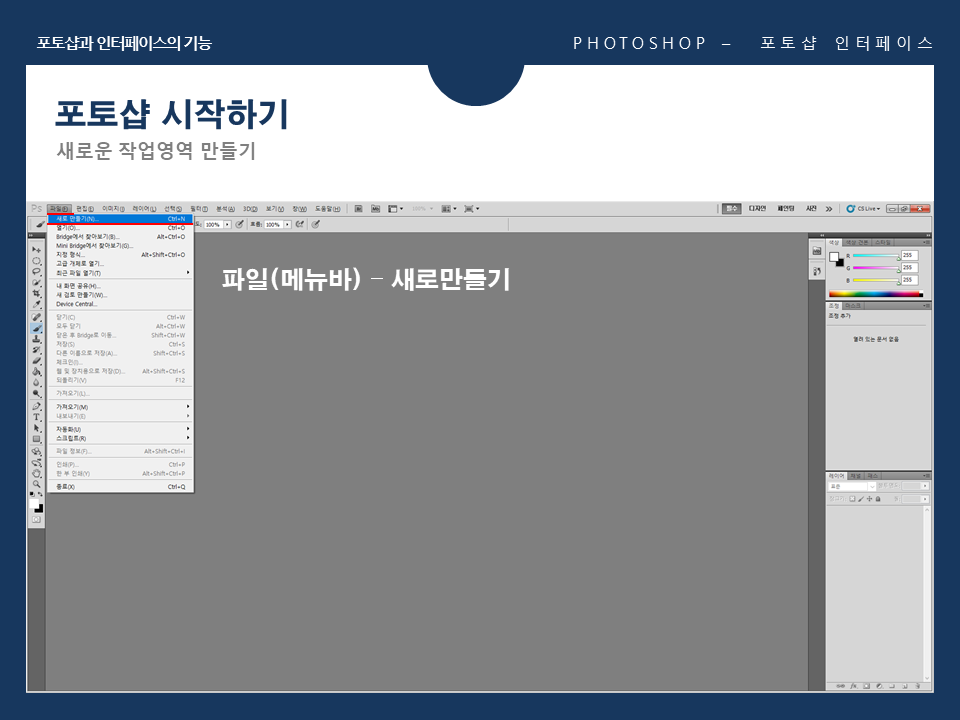Toggle tablet pressure for size
The height and width of the screenshot is (720, 960).
315,224
